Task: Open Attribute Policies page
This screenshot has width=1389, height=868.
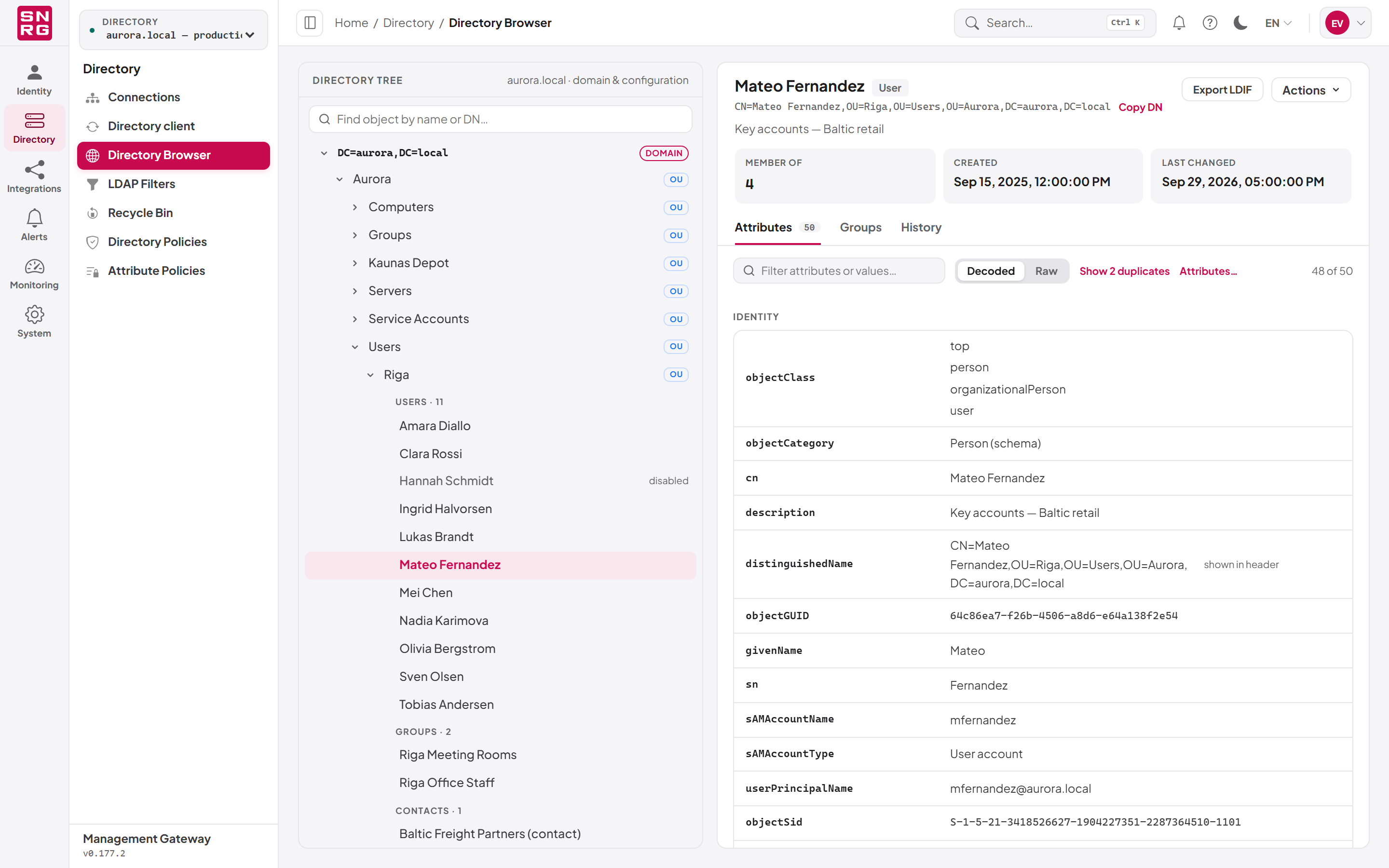Action: [x=173, y=271]
